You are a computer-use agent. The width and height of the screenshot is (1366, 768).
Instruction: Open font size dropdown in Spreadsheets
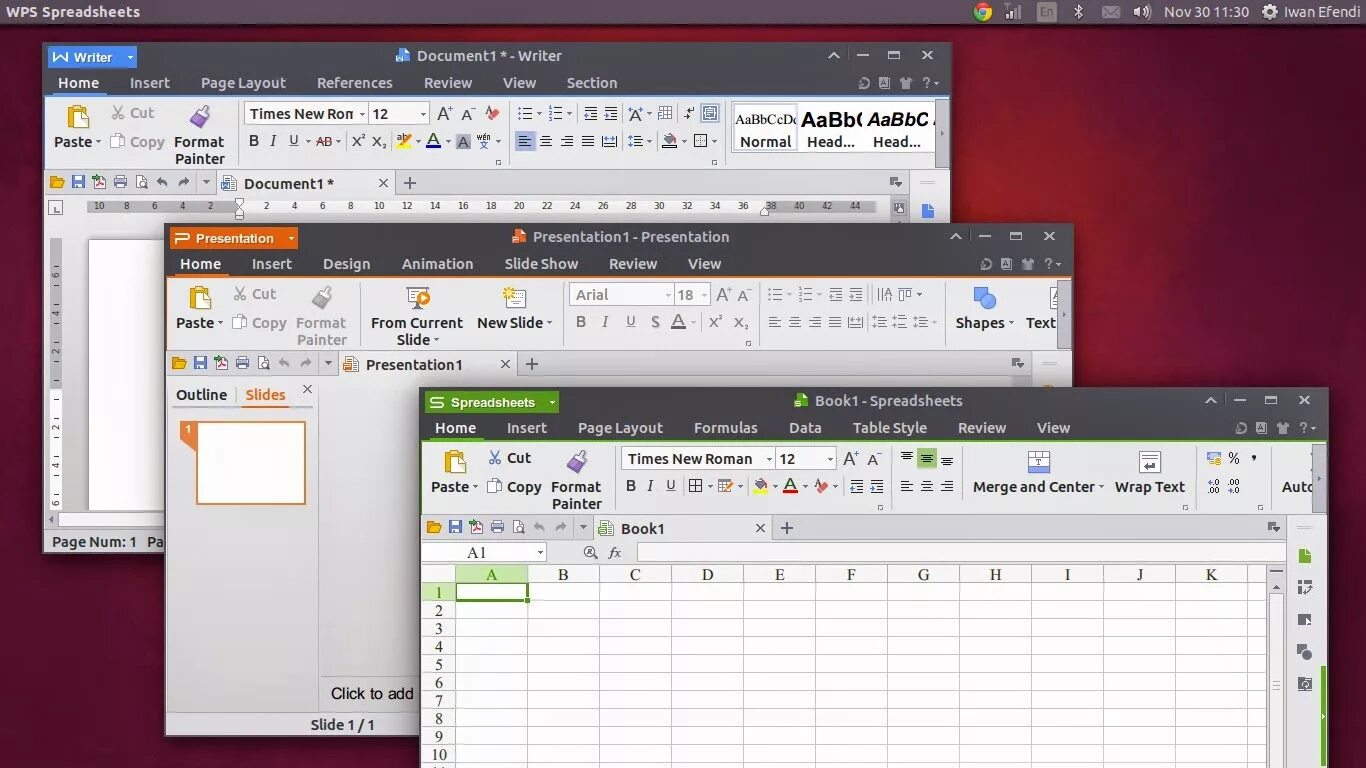pos(830,459)
